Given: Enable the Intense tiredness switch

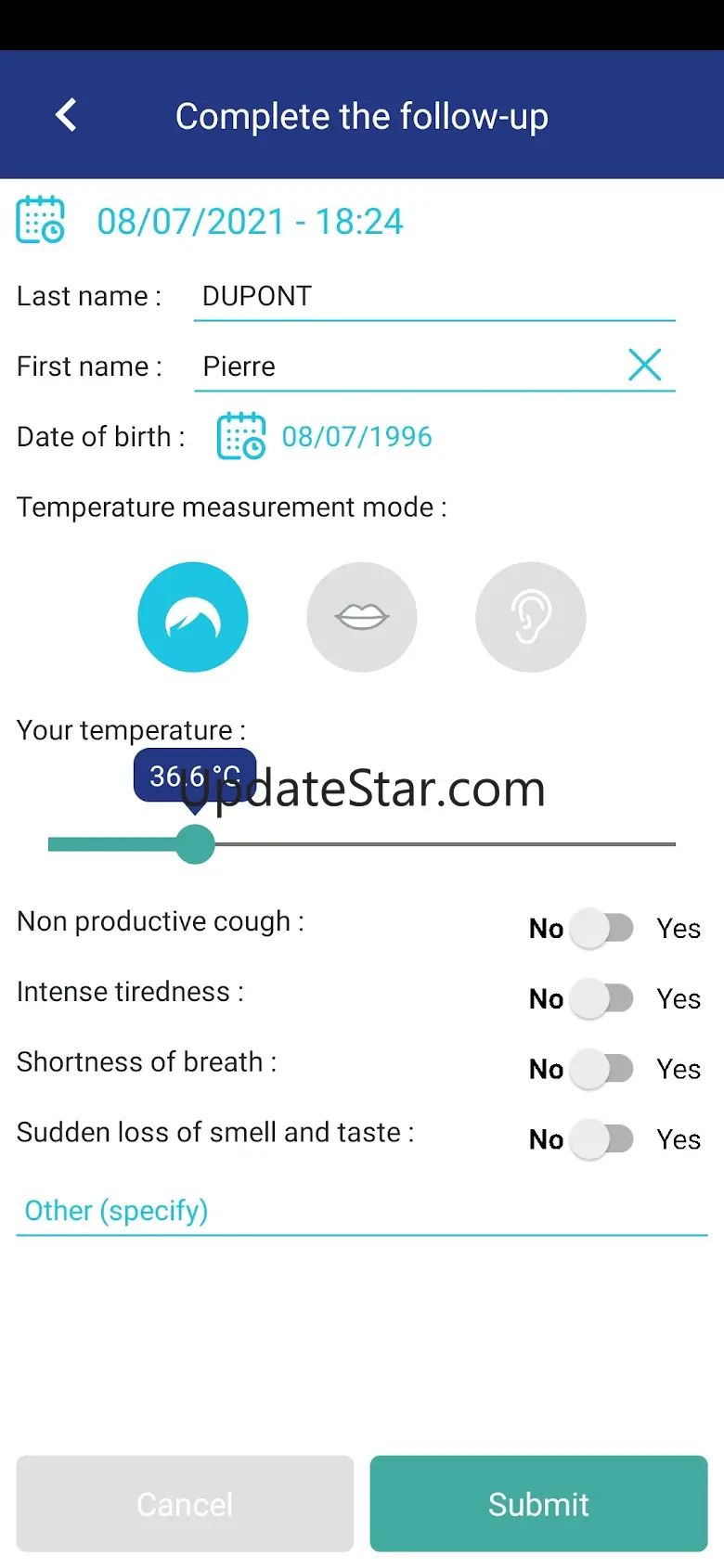Looking at the screenshot, I should click(x=602, y=998).
